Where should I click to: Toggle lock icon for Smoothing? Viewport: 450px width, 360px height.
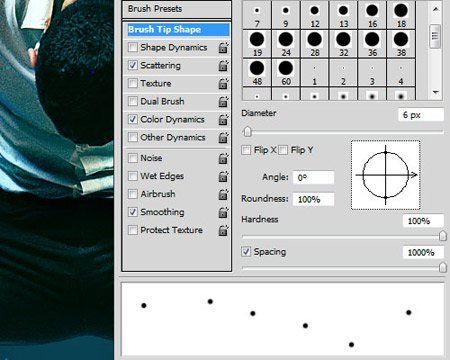(x=223, y=212)
